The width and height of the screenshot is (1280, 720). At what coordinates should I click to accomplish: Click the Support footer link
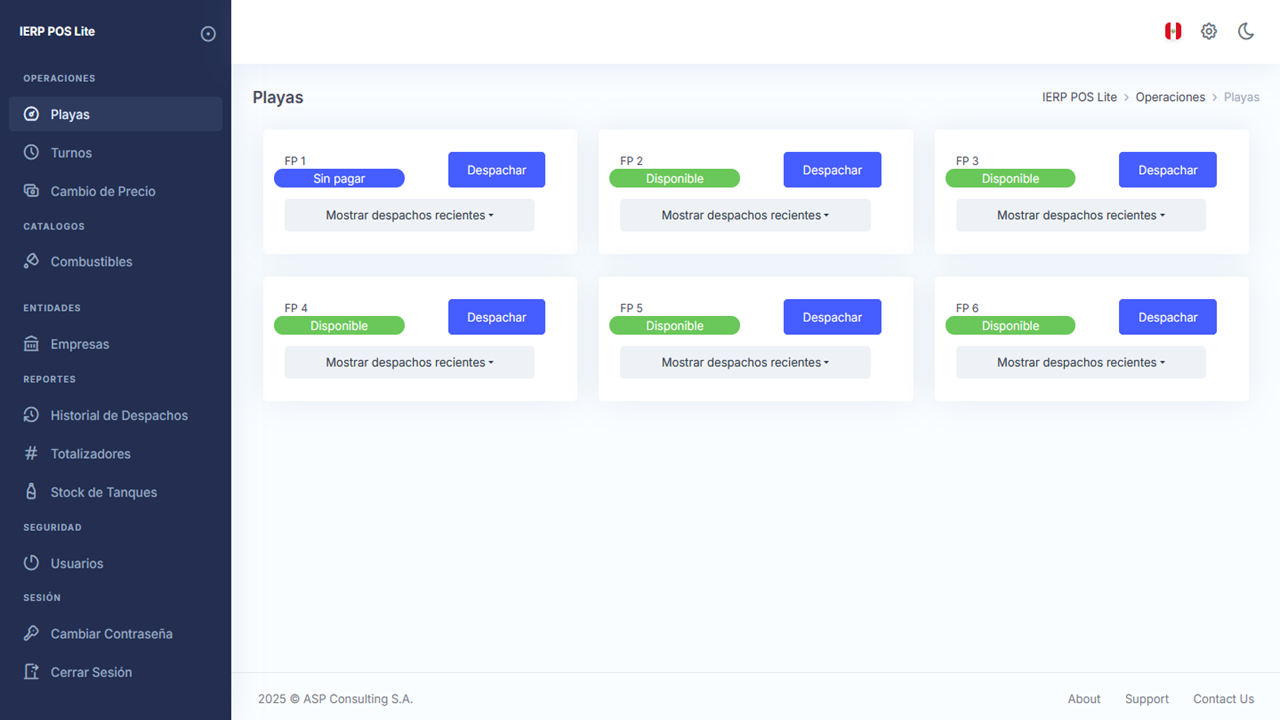click(x=1147, y=699)
